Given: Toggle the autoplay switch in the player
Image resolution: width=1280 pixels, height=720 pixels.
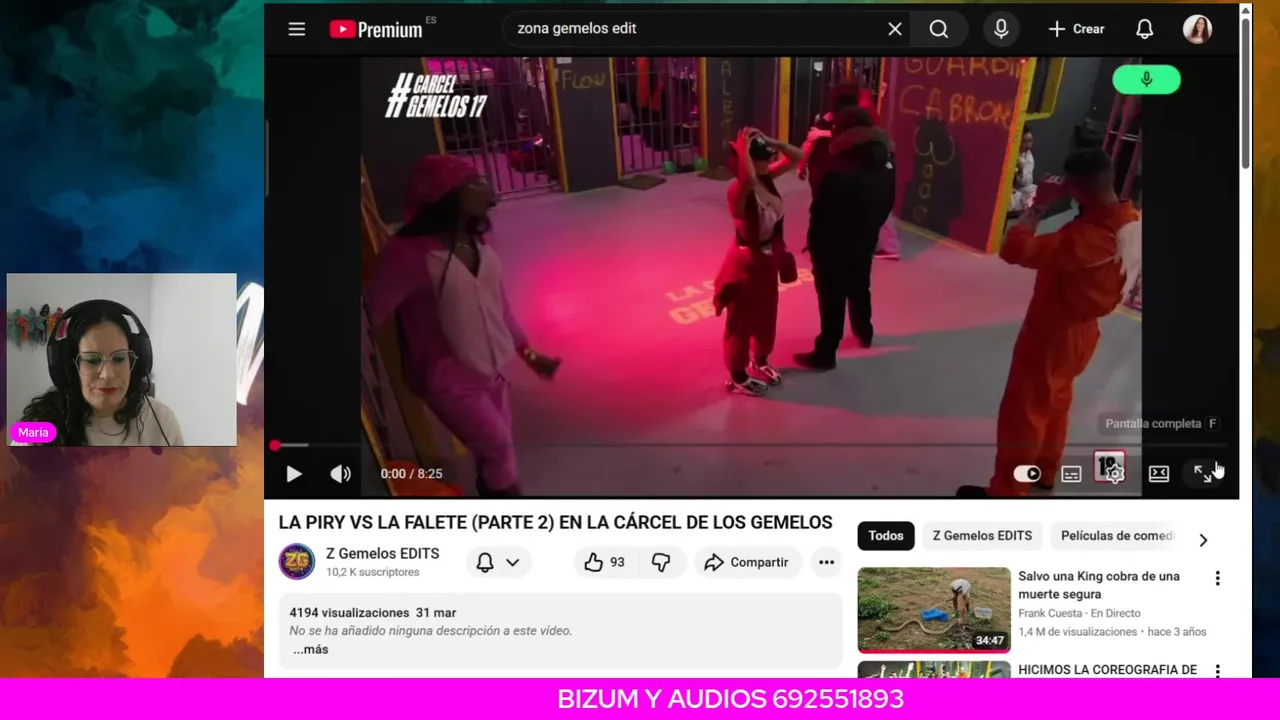Looking at the screenshot, I should point(1027,474).
